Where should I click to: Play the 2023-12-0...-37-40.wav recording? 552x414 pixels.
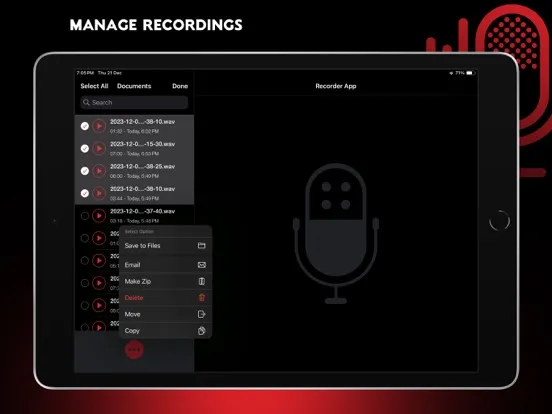[x=99, y=216]
